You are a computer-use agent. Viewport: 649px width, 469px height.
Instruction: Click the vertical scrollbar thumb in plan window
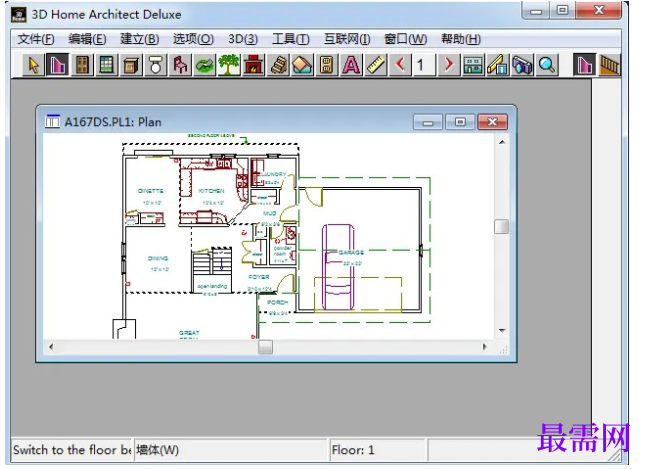pyautogui.click(x=502, y=227)
